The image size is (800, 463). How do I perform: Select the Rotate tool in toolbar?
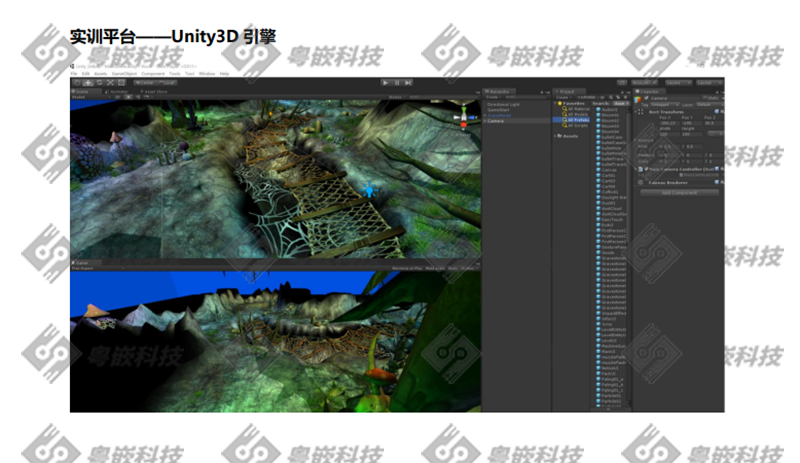(98, 82)
